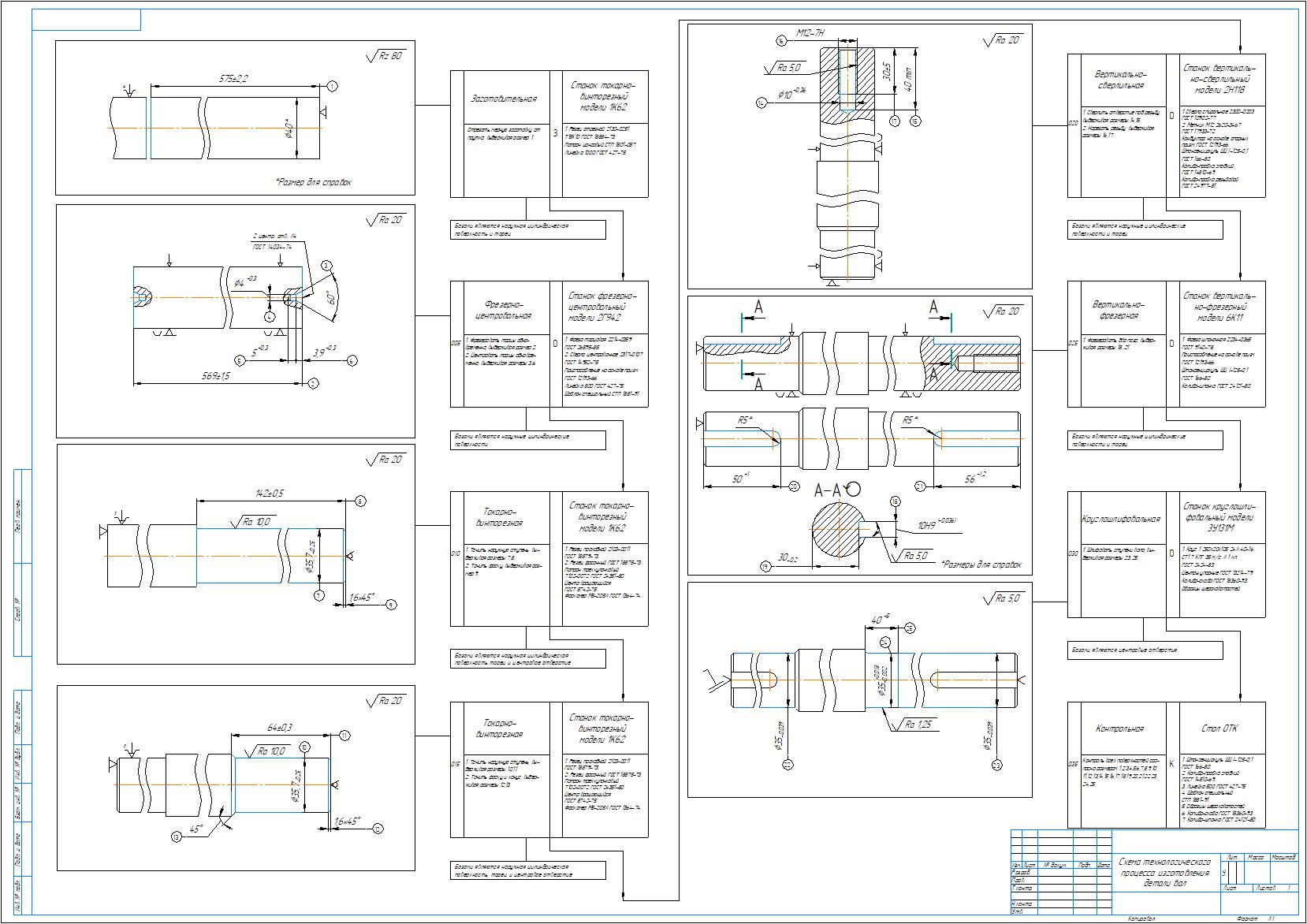Click the 142±0,5 dimension text

point(269,493)
